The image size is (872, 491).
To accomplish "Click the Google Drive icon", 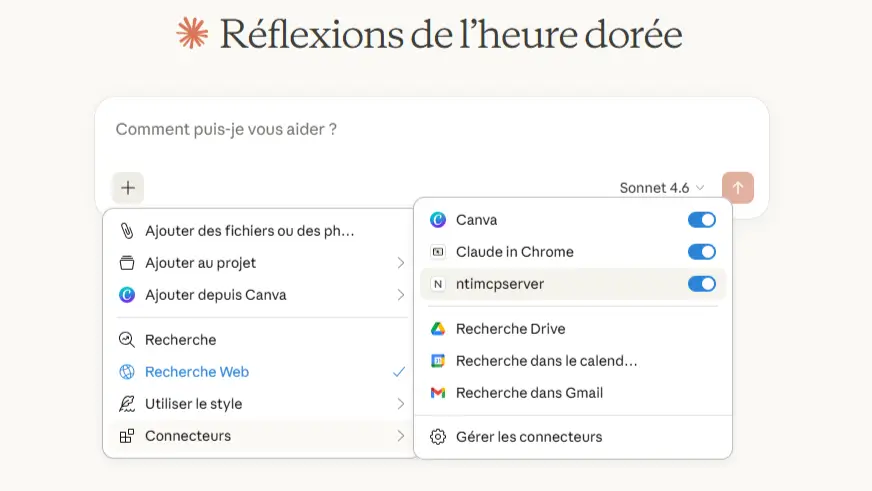I will pos(437,329).
